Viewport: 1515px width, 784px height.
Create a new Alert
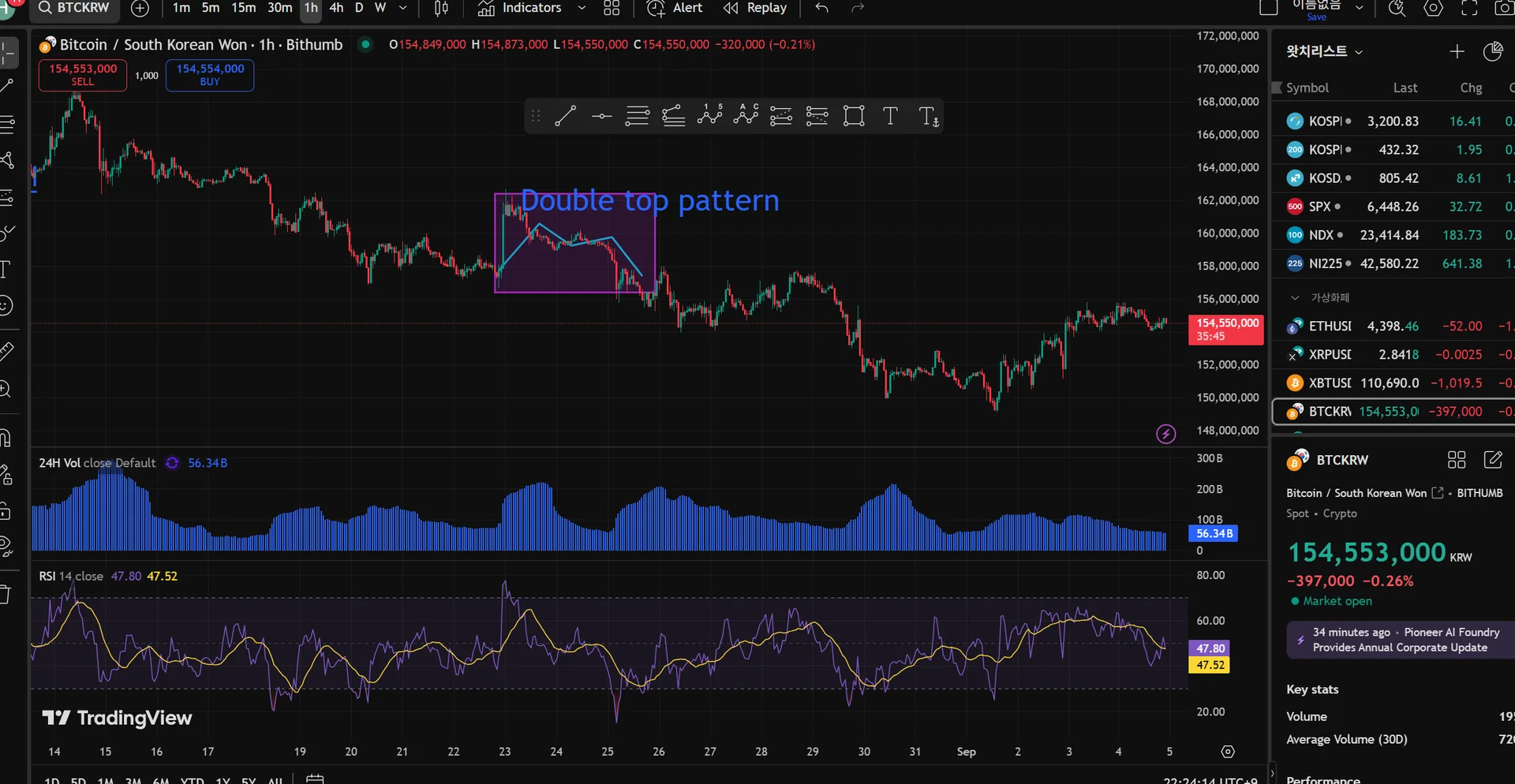tap(675, 8)
